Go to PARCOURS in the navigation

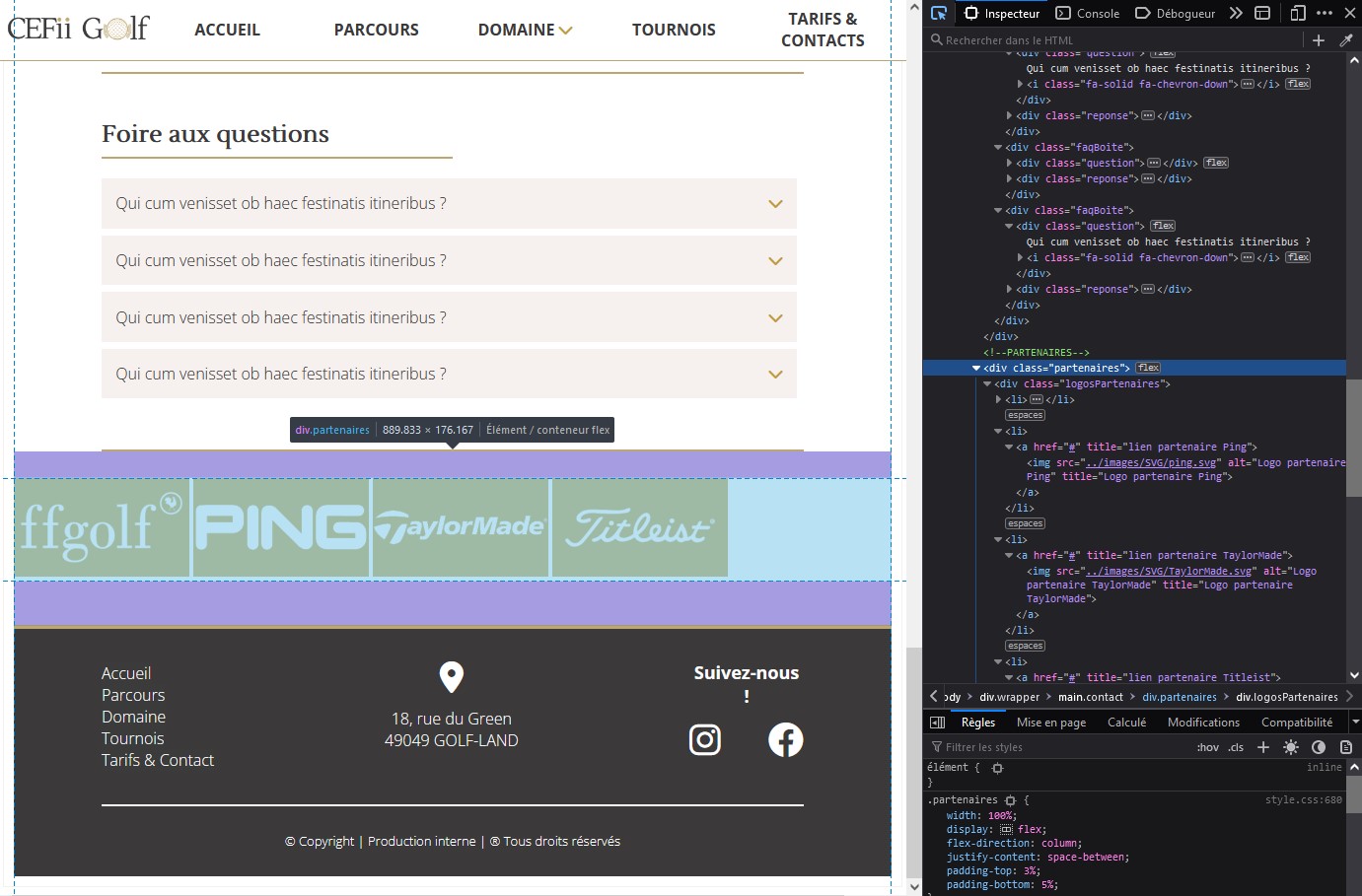pyautogui.click(x=376, y=30)
